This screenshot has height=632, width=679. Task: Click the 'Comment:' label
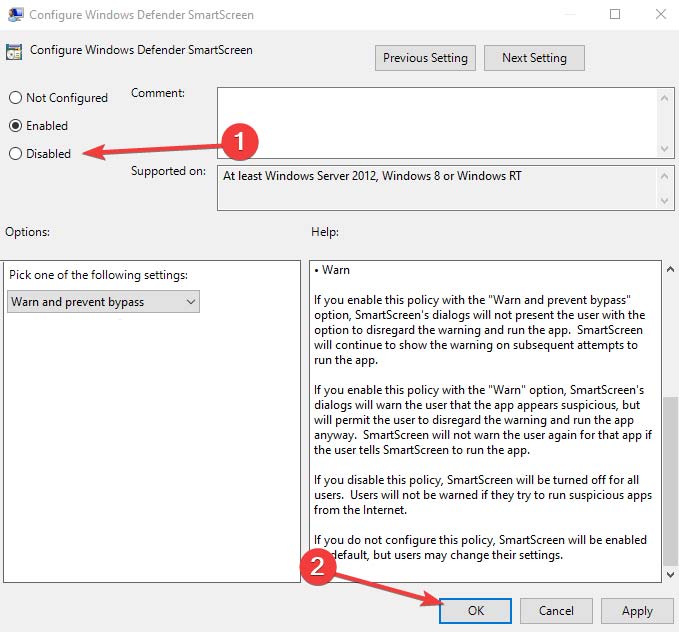158,93
